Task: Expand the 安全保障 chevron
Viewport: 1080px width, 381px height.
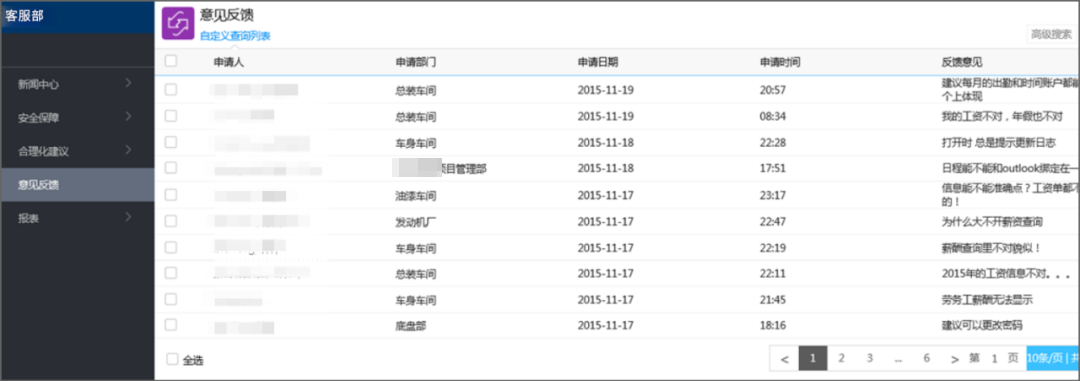Action: click(x=128, y=116)
